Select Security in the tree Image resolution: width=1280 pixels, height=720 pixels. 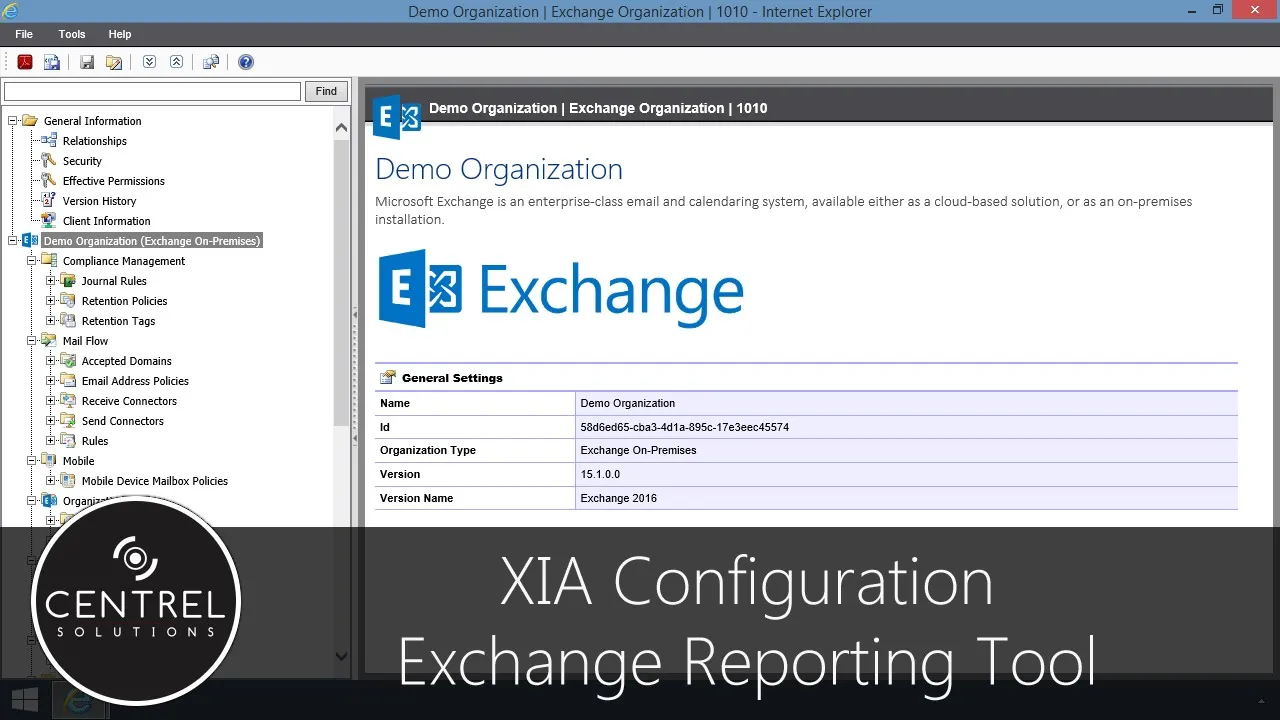pyautogui.click(x=82, y=161)
